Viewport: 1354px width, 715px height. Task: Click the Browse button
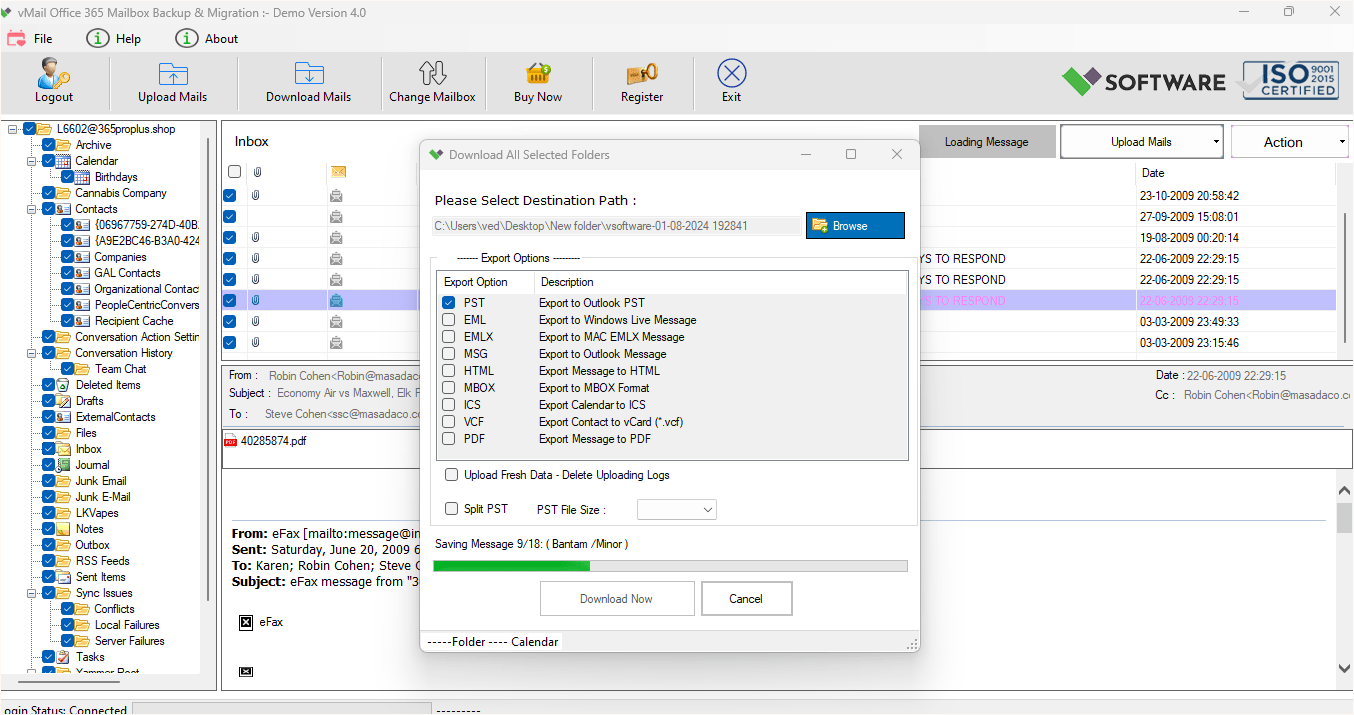click(x=855, y=226)
